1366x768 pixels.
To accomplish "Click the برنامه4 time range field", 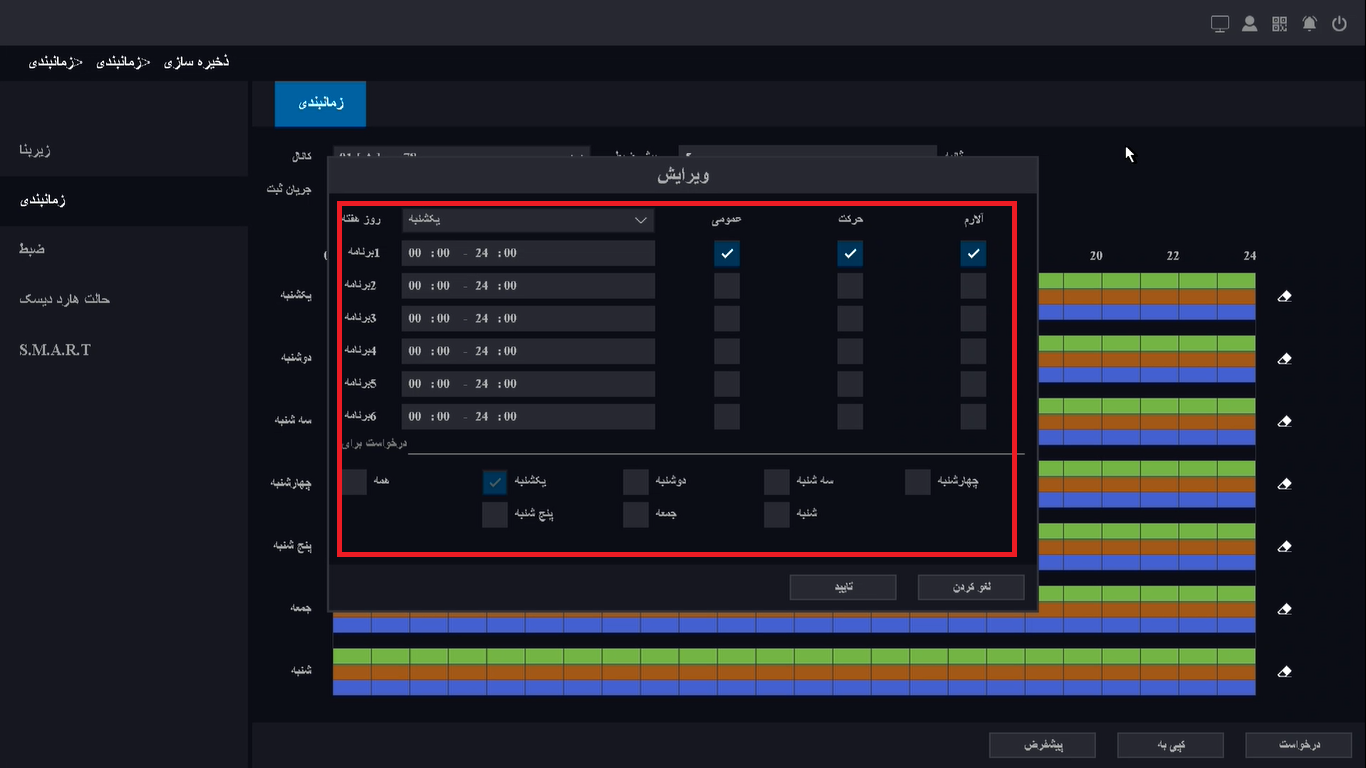I will click(528, 351).
